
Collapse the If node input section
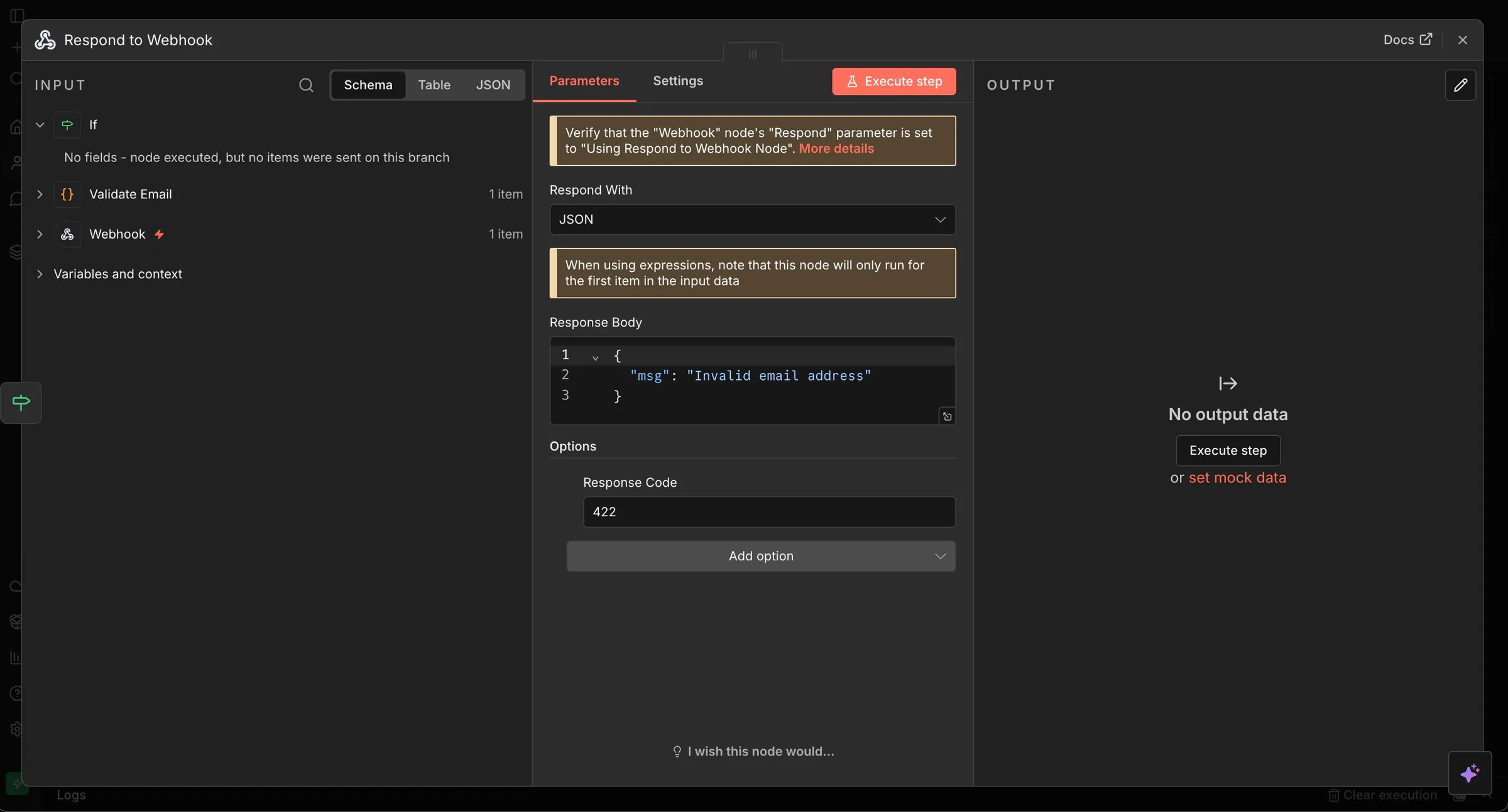coord(40,125)
